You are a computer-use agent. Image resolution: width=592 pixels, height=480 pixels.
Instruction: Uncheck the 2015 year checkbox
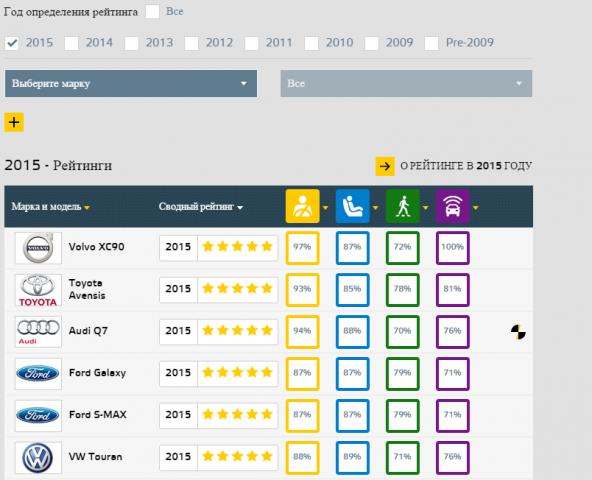12,43
